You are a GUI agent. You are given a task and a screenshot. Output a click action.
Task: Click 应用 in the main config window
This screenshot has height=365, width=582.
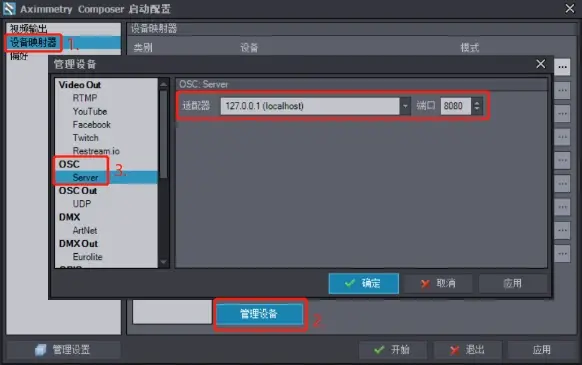542,349
